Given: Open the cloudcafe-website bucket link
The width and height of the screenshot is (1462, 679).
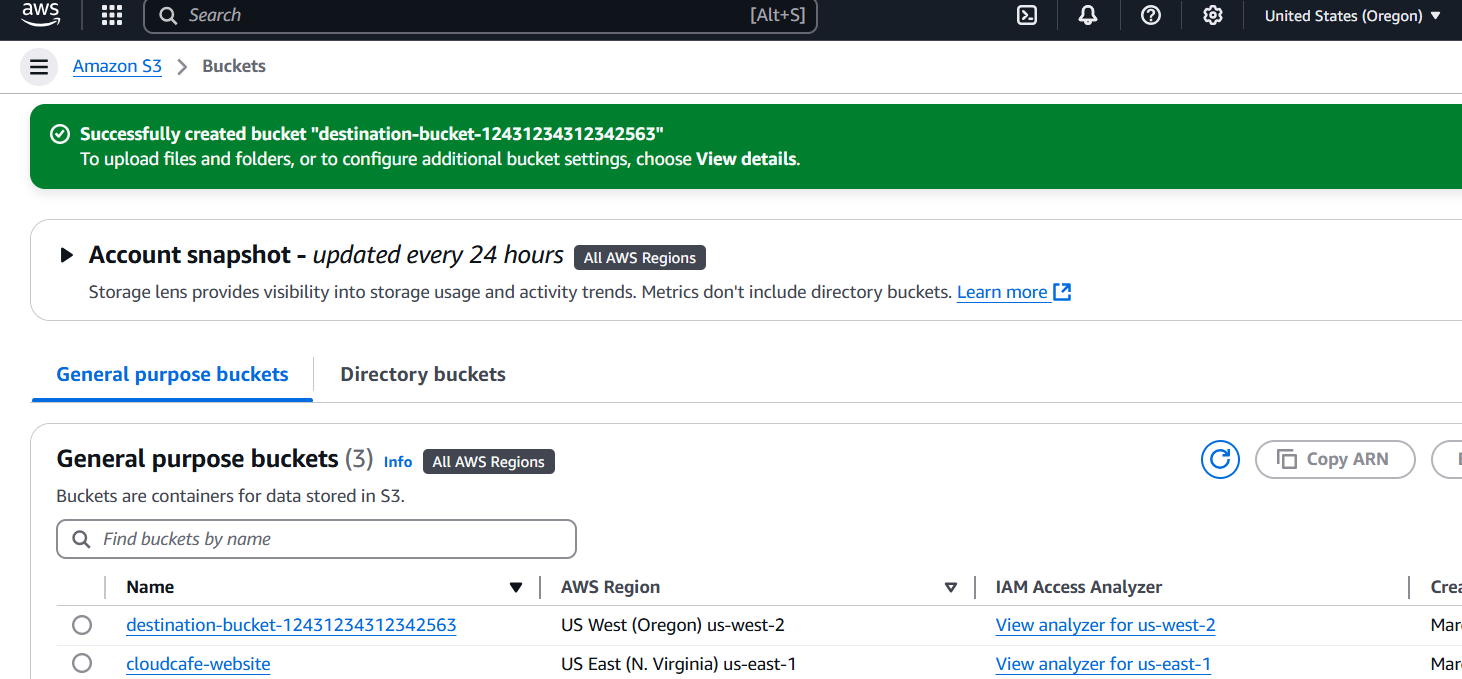Looking at the screenshot, I should [198, 664].
